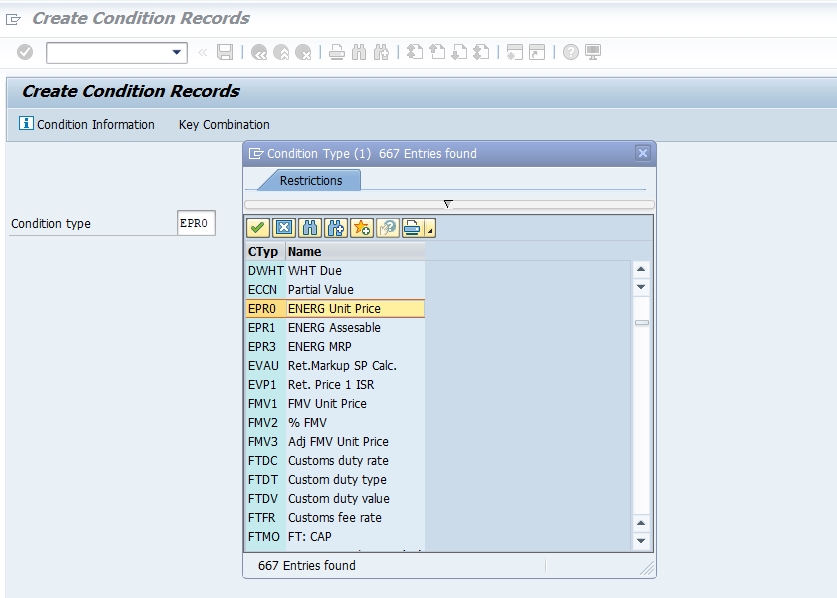The height and width of the screenshot is (598, 837).
Task: Select the EVP1 Ret. Price 1 ISR row
Action: coord(335,384)
